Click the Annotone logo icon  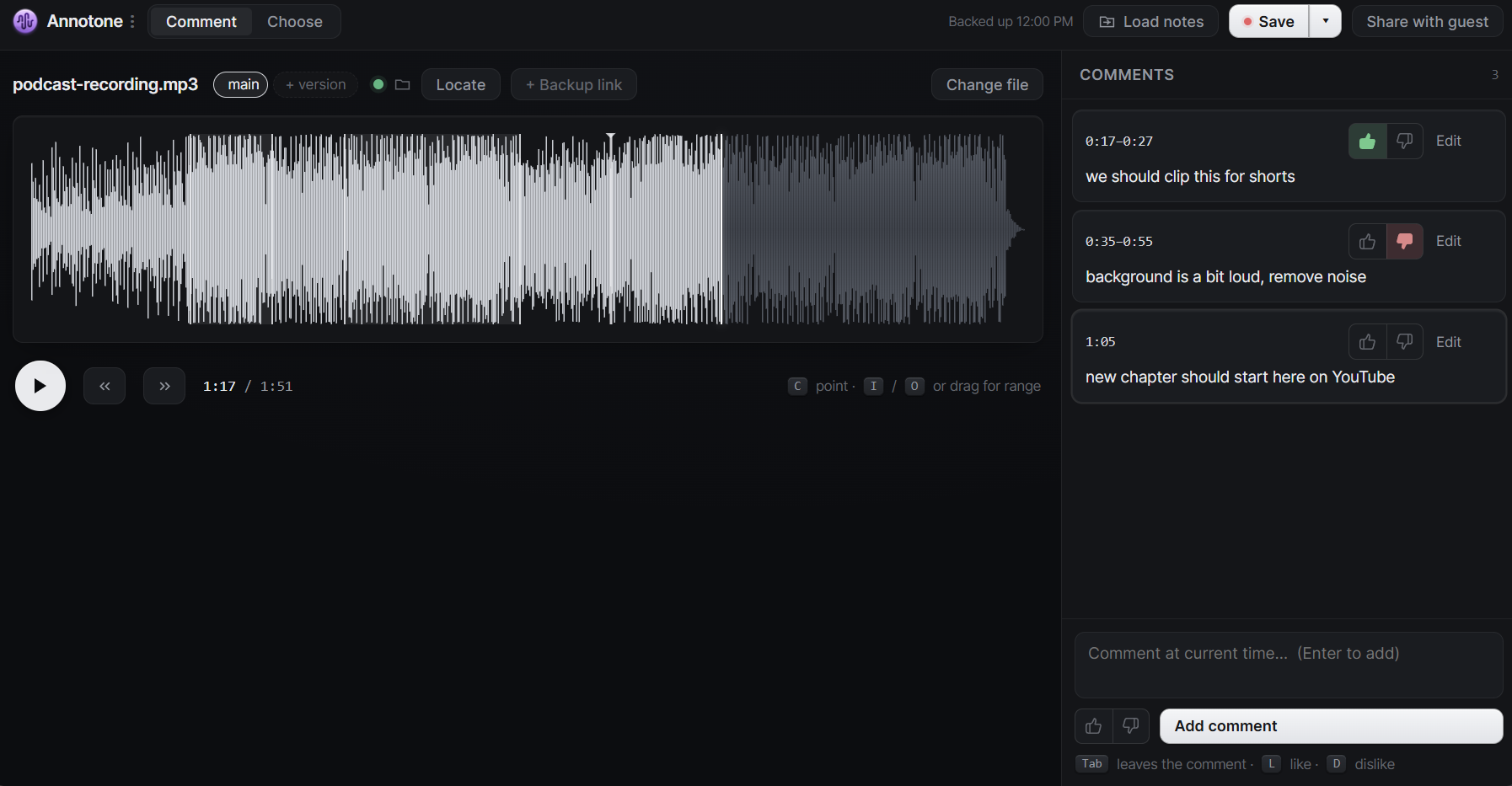[x=25, y=21]
